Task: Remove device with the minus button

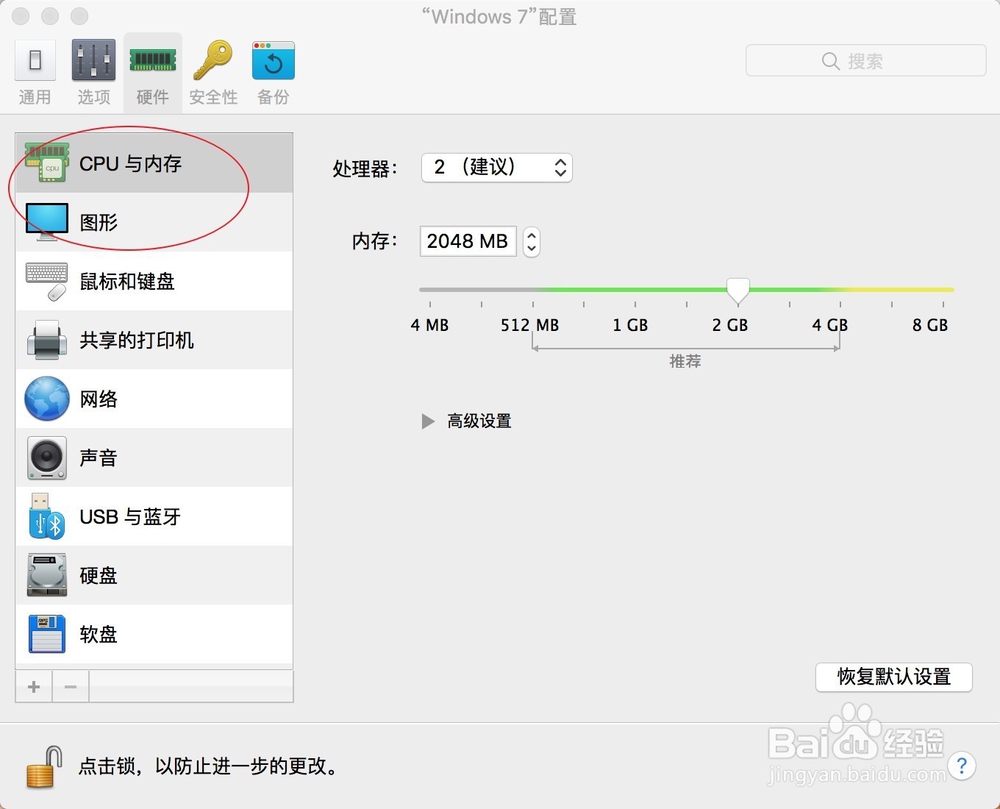Action: (x=70, y=687)
